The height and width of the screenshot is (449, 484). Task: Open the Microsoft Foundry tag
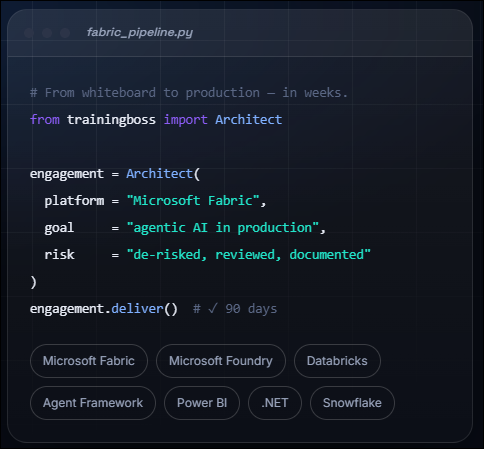(x=221, y=361)
